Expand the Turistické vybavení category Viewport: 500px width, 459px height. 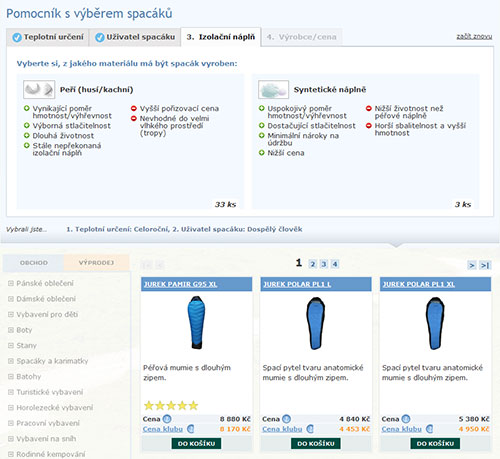tap(11, 392)
